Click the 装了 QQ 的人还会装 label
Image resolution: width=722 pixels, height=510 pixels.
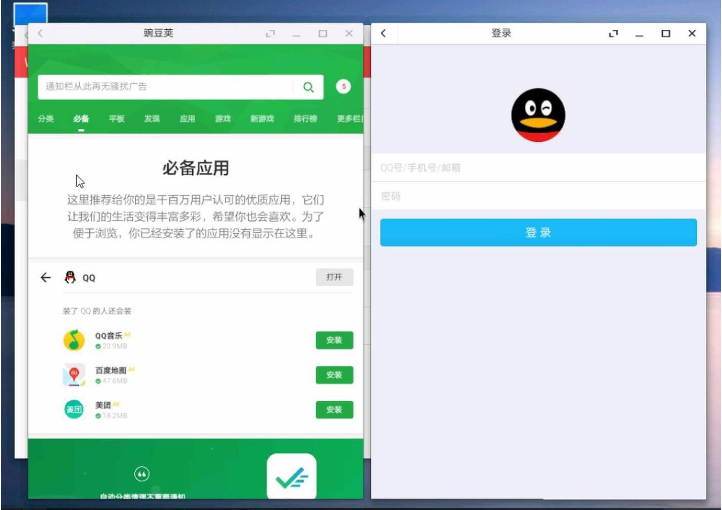click(97, 311)
